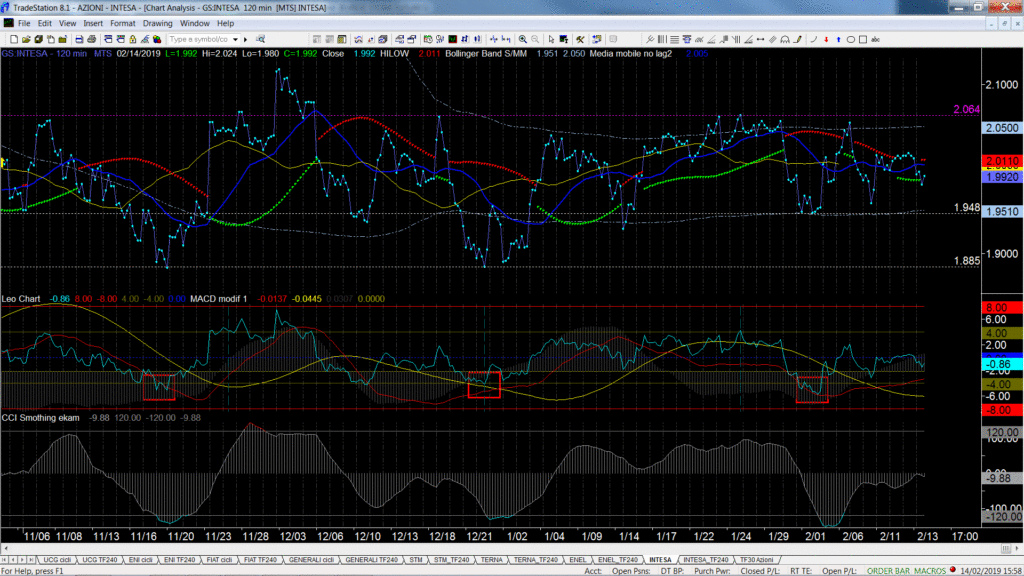
Task: Switch to the STM tab
Action: click(415, 560)
